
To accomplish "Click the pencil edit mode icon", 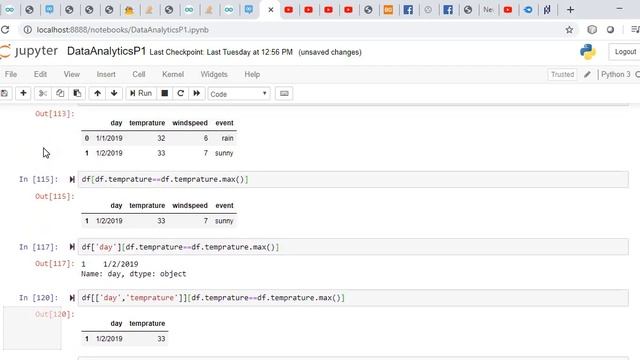I will pos(587,74).
